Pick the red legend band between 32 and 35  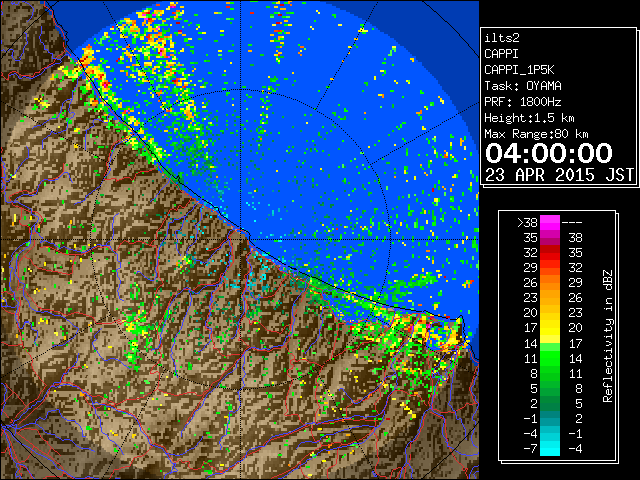point(550,253)
